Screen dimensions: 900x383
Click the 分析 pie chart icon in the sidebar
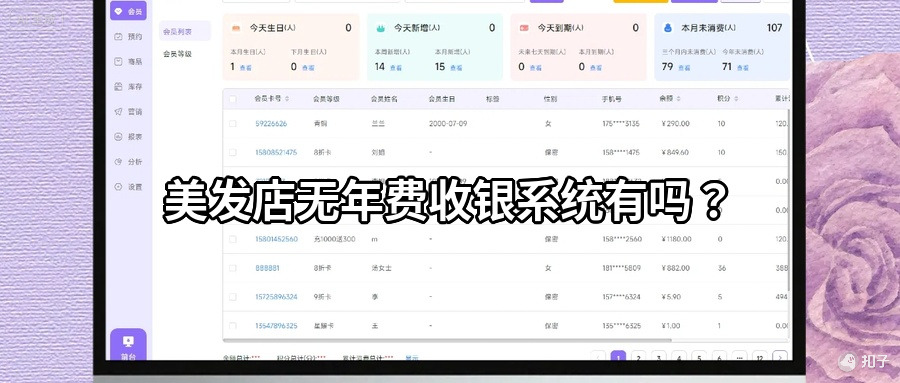click(x=118, y=162)
